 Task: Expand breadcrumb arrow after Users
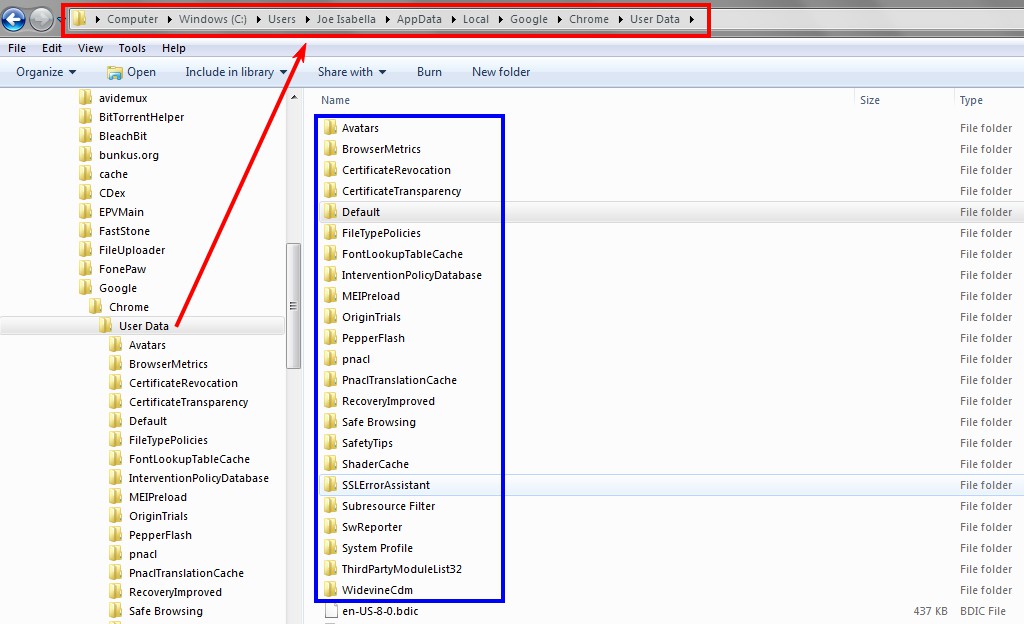click(307, 20)
